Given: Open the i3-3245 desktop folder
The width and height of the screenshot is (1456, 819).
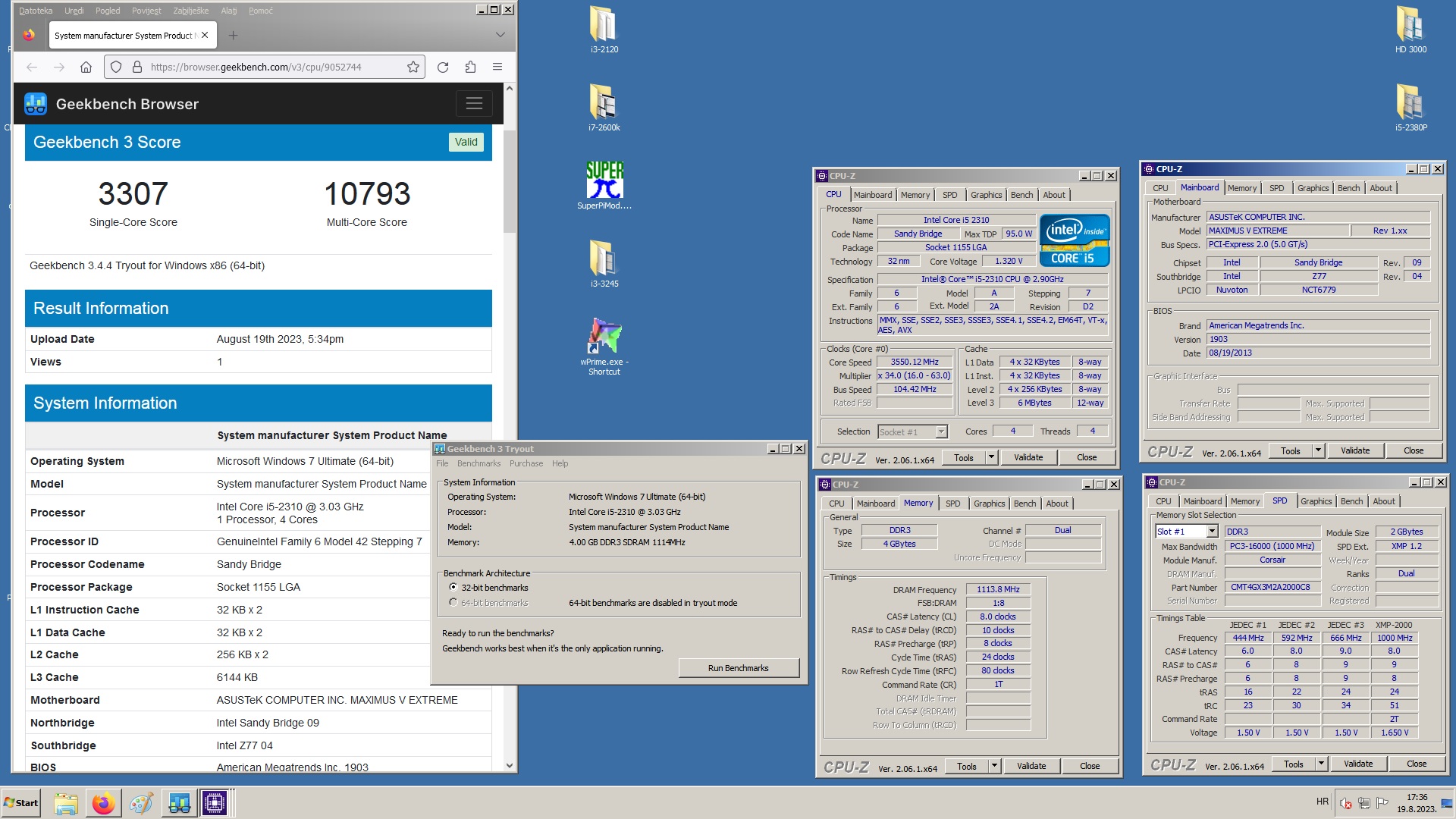Looking at the screenshot, I should click(x=604, y=263).
